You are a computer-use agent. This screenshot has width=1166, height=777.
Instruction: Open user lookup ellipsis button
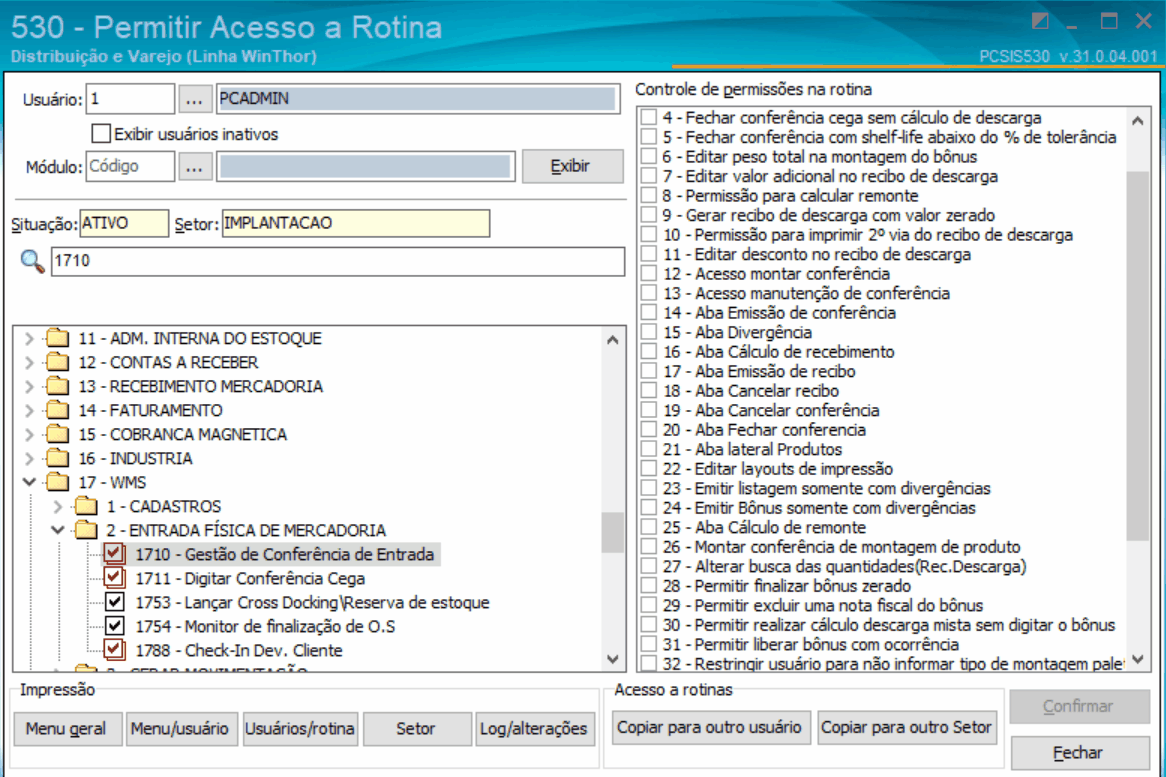point(194,99)
